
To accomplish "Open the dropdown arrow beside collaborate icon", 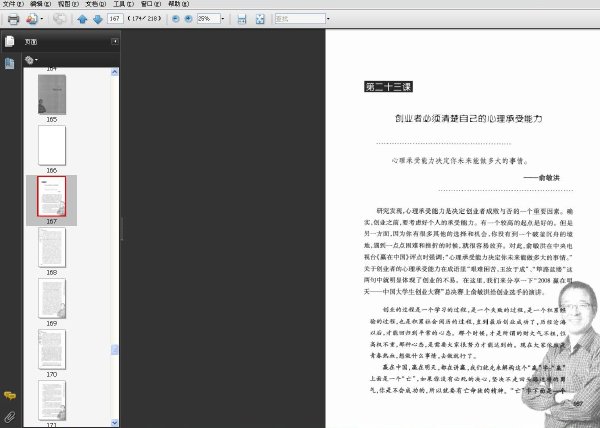I will pos(42,19).
